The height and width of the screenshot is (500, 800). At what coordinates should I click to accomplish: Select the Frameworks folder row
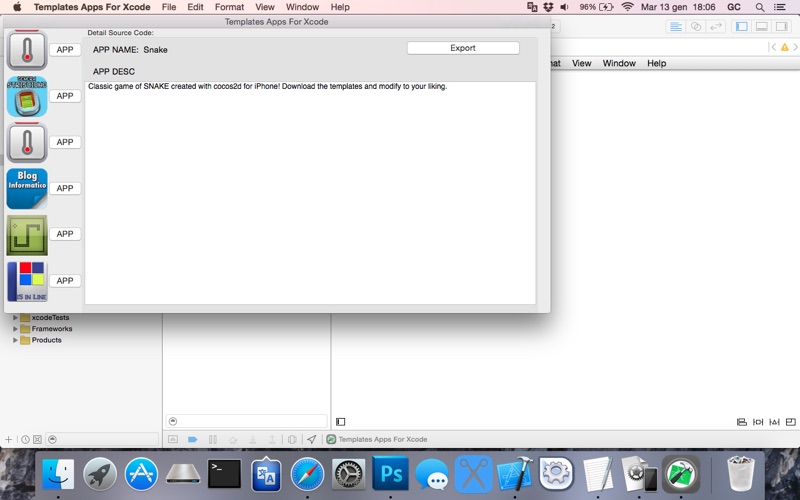tap(82, 329)
